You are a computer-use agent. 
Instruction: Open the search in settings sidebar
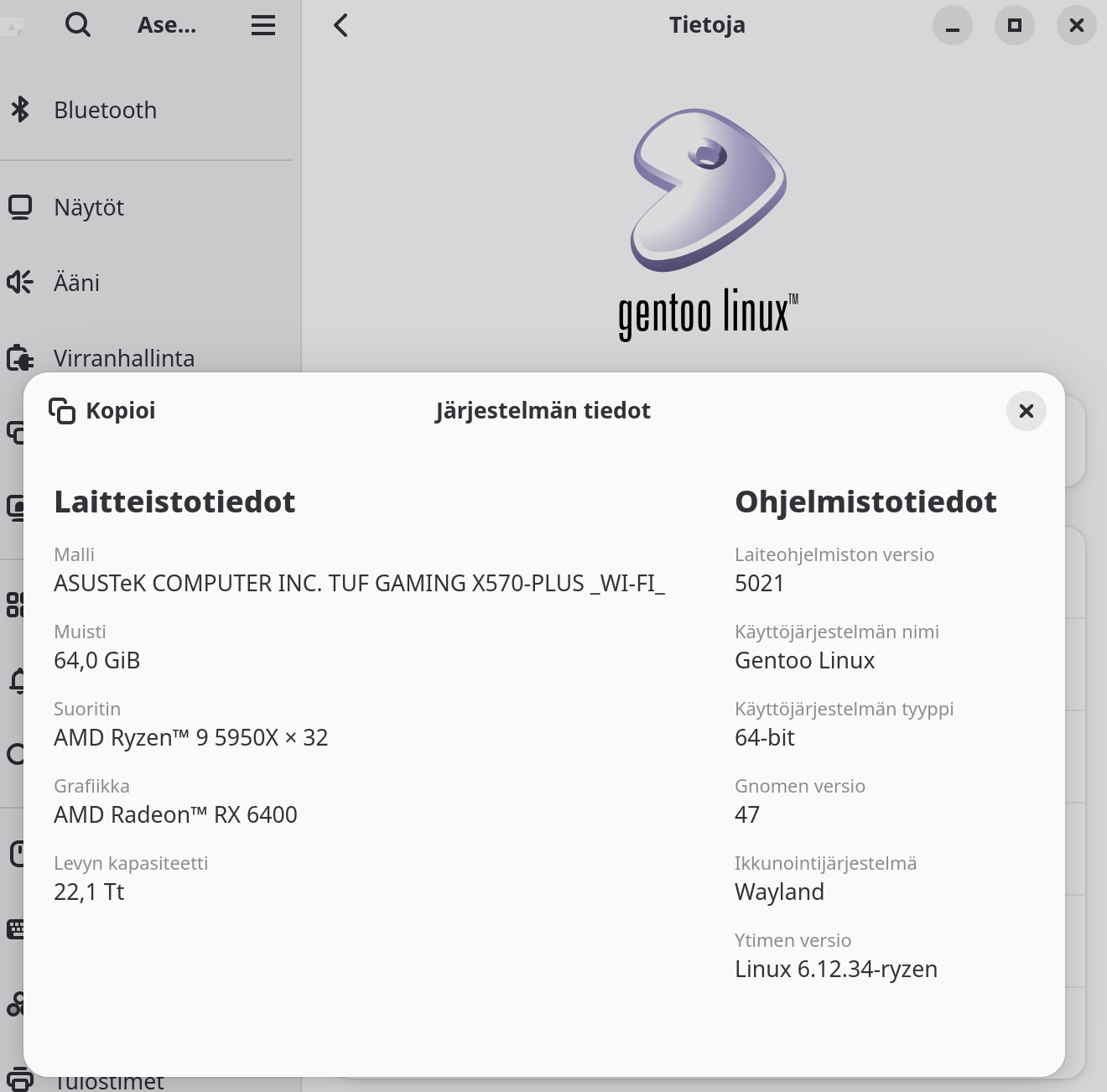click(x=78, y=25)
